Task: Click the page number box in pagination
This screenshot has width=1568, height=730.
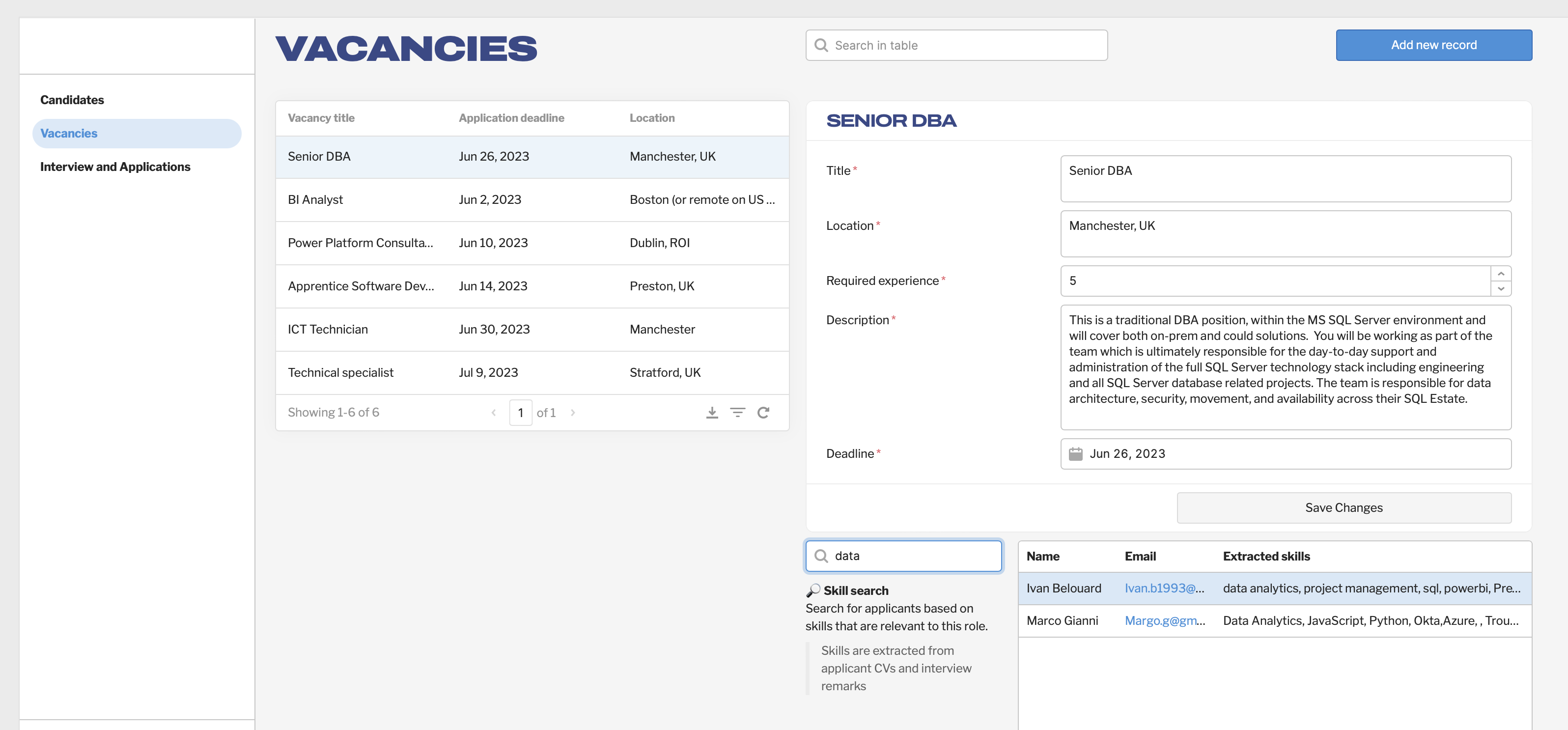Action: click(x=520, y=412)
